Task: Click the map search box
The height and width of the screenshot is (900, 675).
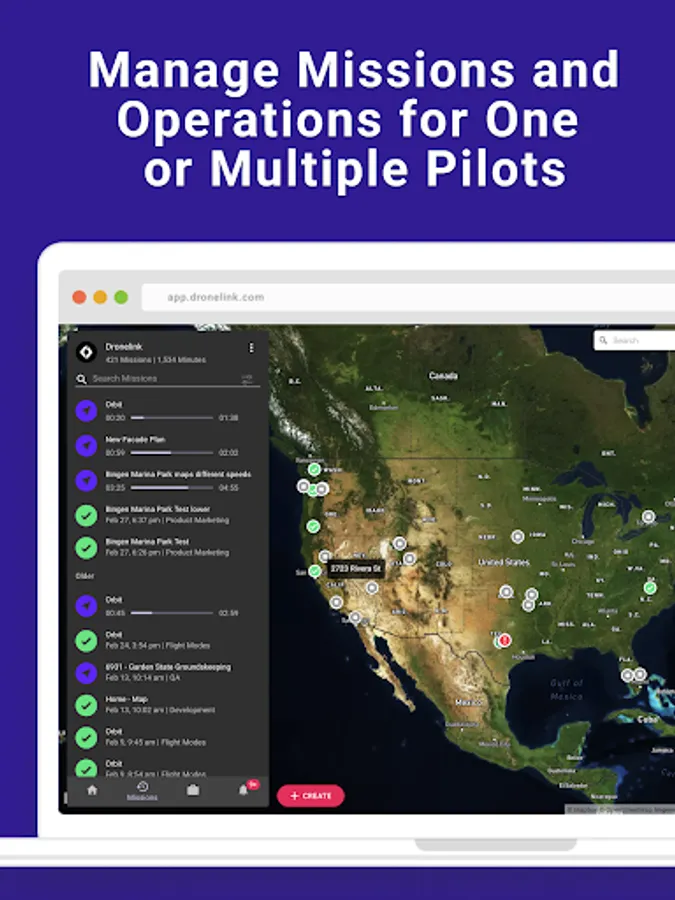Action: click(634, 340)
